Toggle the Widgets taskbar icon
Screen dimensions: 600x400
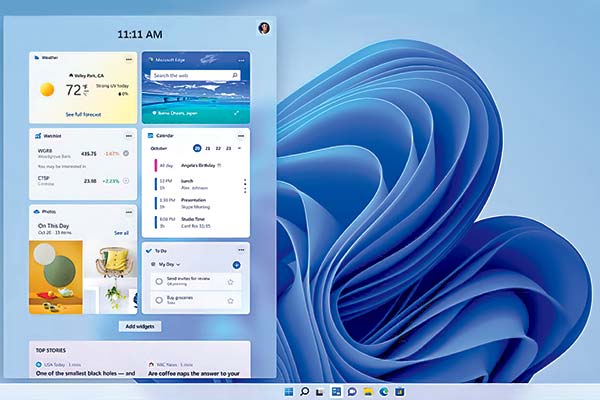click(336, 392)
